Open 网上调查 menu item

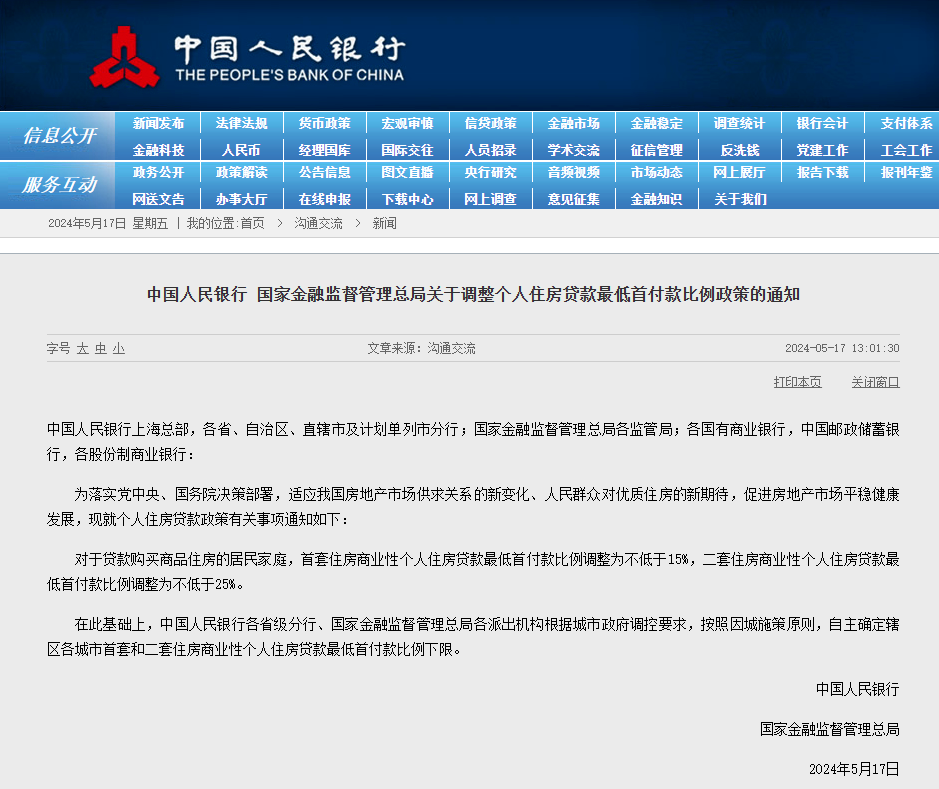490,199
